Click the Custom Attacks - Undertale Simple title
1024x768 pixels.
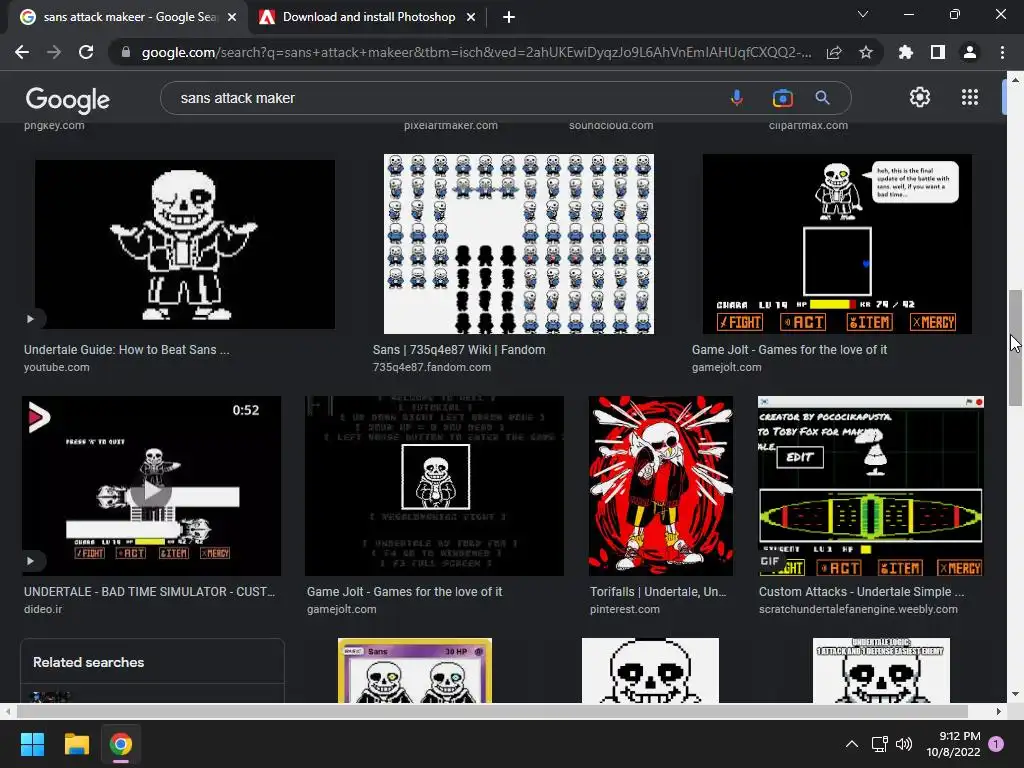click(861, 592)
